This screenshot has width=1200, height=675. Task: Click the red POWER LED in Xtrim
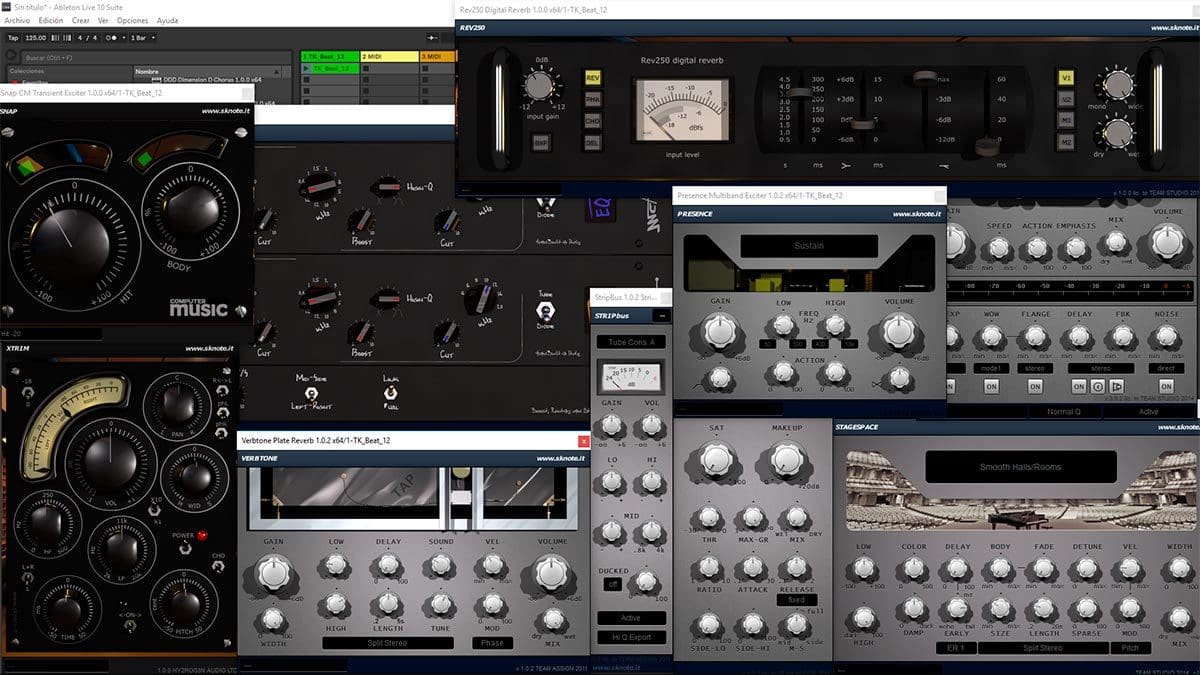click(201, 535)
